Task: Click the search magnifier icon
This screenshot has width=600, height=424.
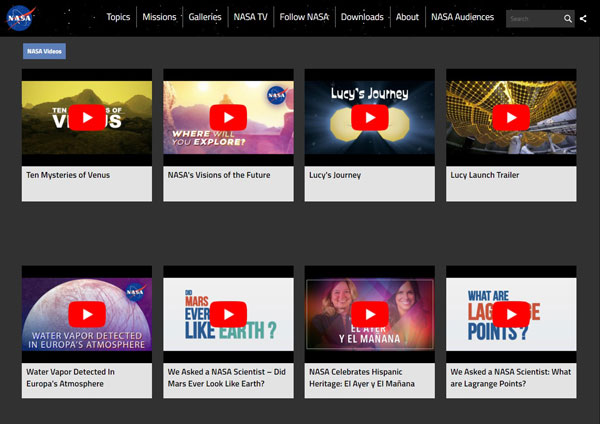Action: click(x=567, y=18)
